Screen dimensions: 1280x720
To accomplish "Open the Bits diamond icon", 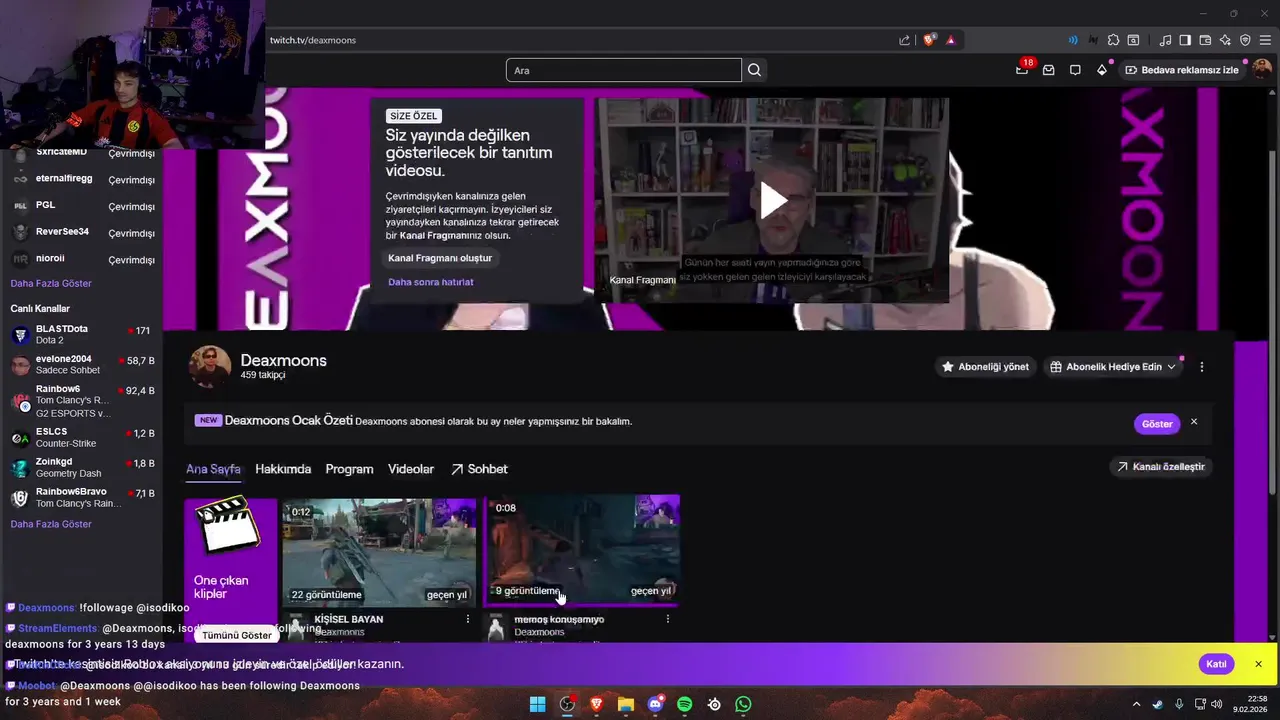I will click(1102, 70).
